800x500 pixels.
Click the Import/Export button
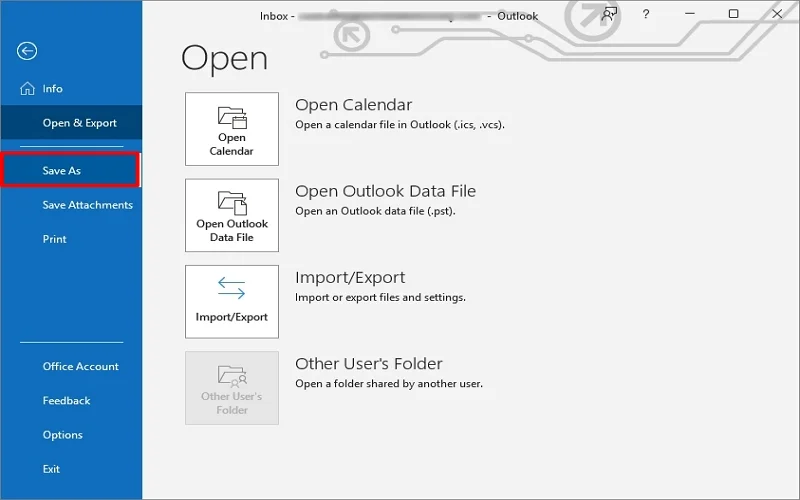pyautogui.click(x=232, y=301)
